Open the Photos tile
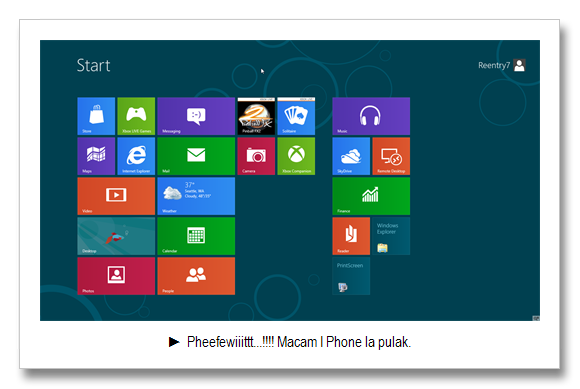580x389 pixels. [x=116, y=276]
